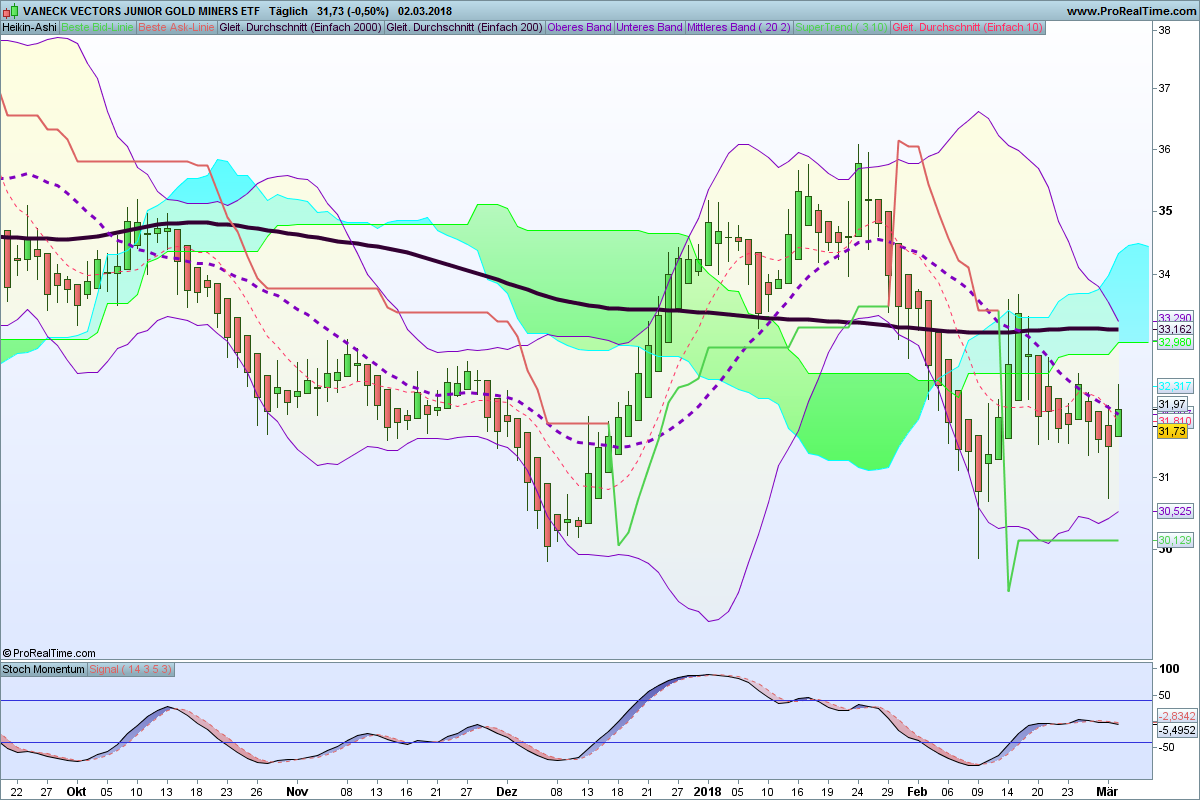Click Mittleres Band (20 2) label

click(x=739, y=27)
